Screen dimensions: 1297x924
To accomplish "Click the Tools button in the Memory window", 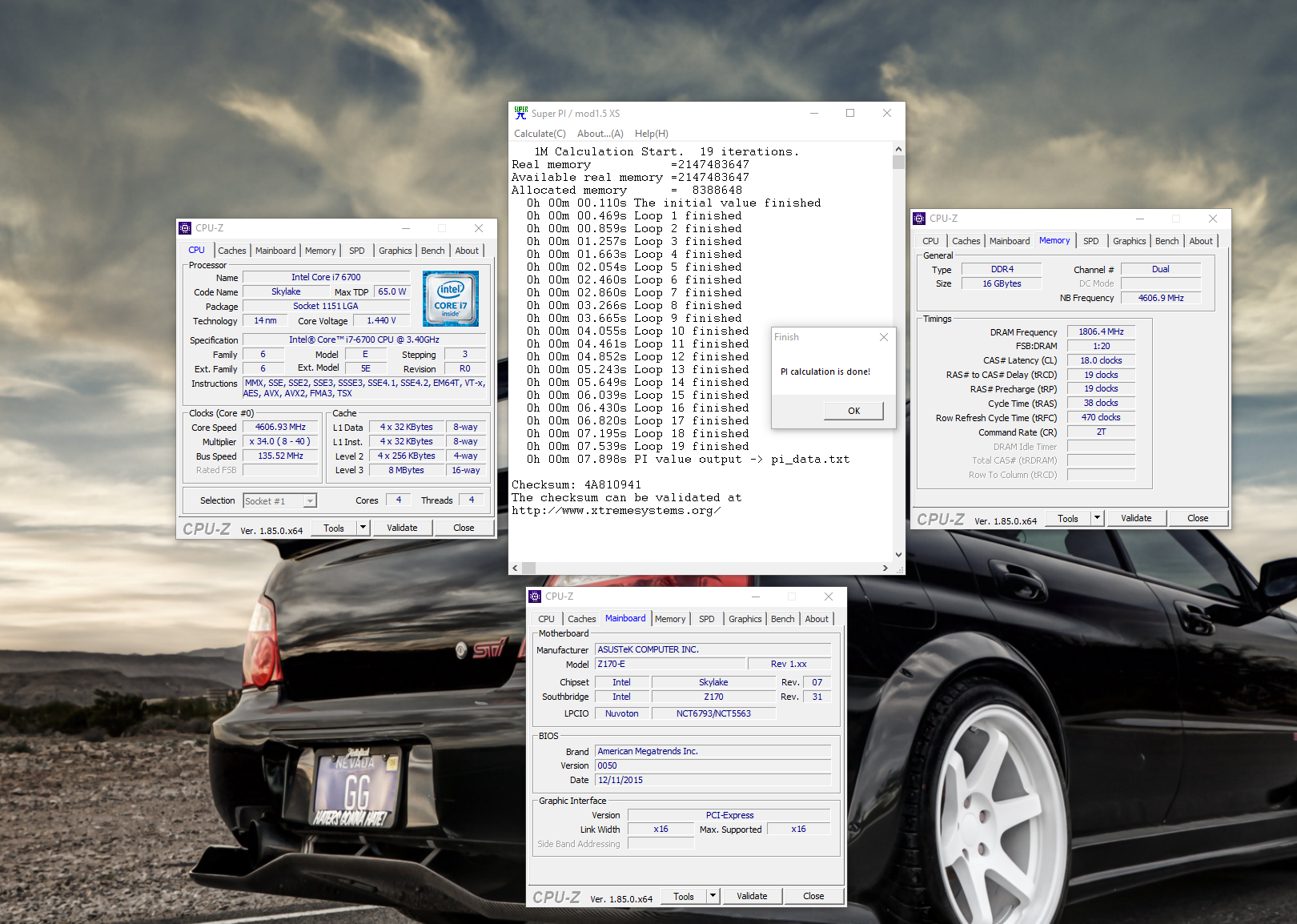I will tap(1068, 519).
